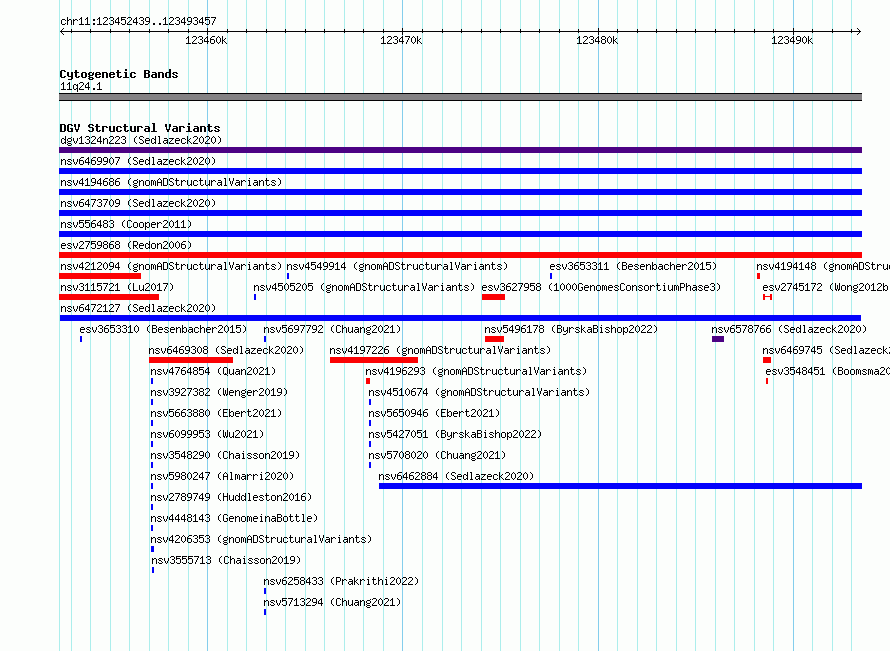
Task: Click nsv5663880 (Ebert2021) label
Action: (x=216, y=413)
